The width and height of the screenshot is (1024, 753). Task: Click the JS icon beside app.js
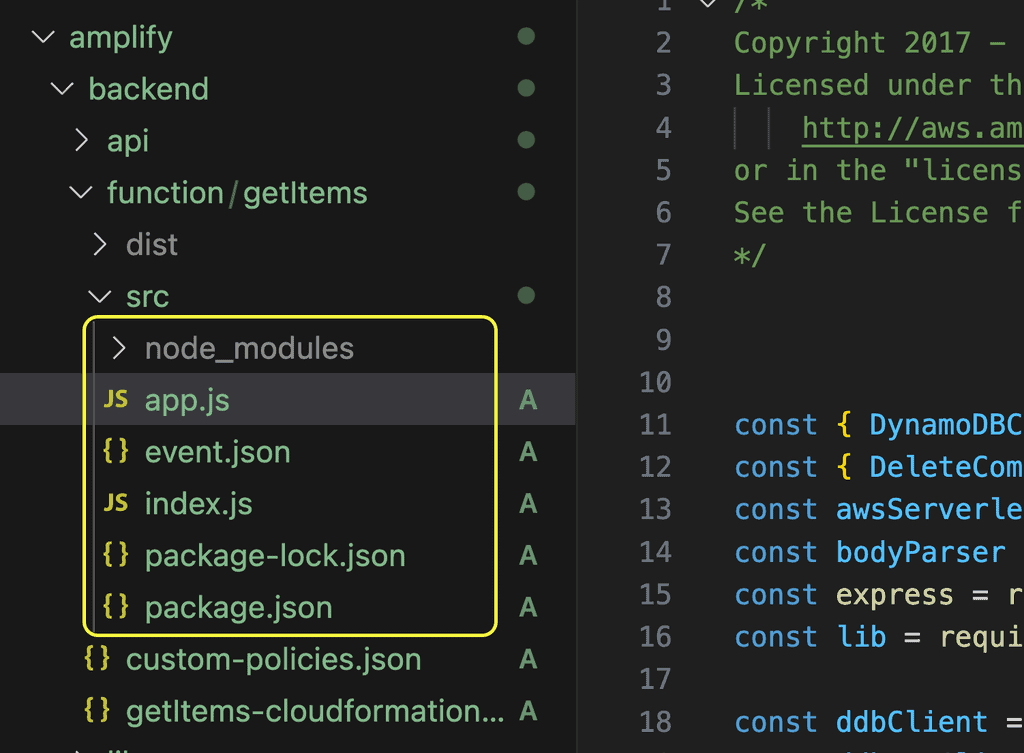[116, 400]
